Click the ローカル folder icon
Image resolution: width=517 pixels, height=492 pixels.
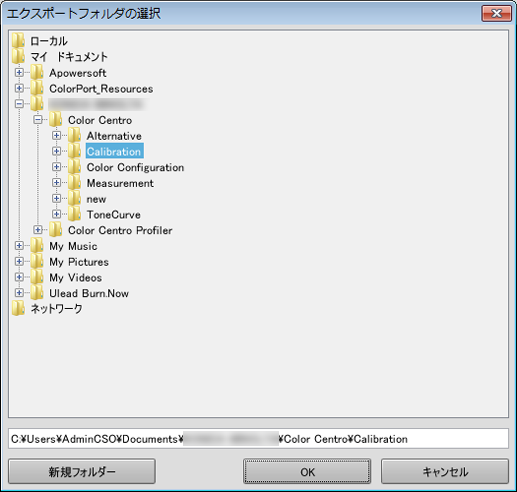pos(18,41)
